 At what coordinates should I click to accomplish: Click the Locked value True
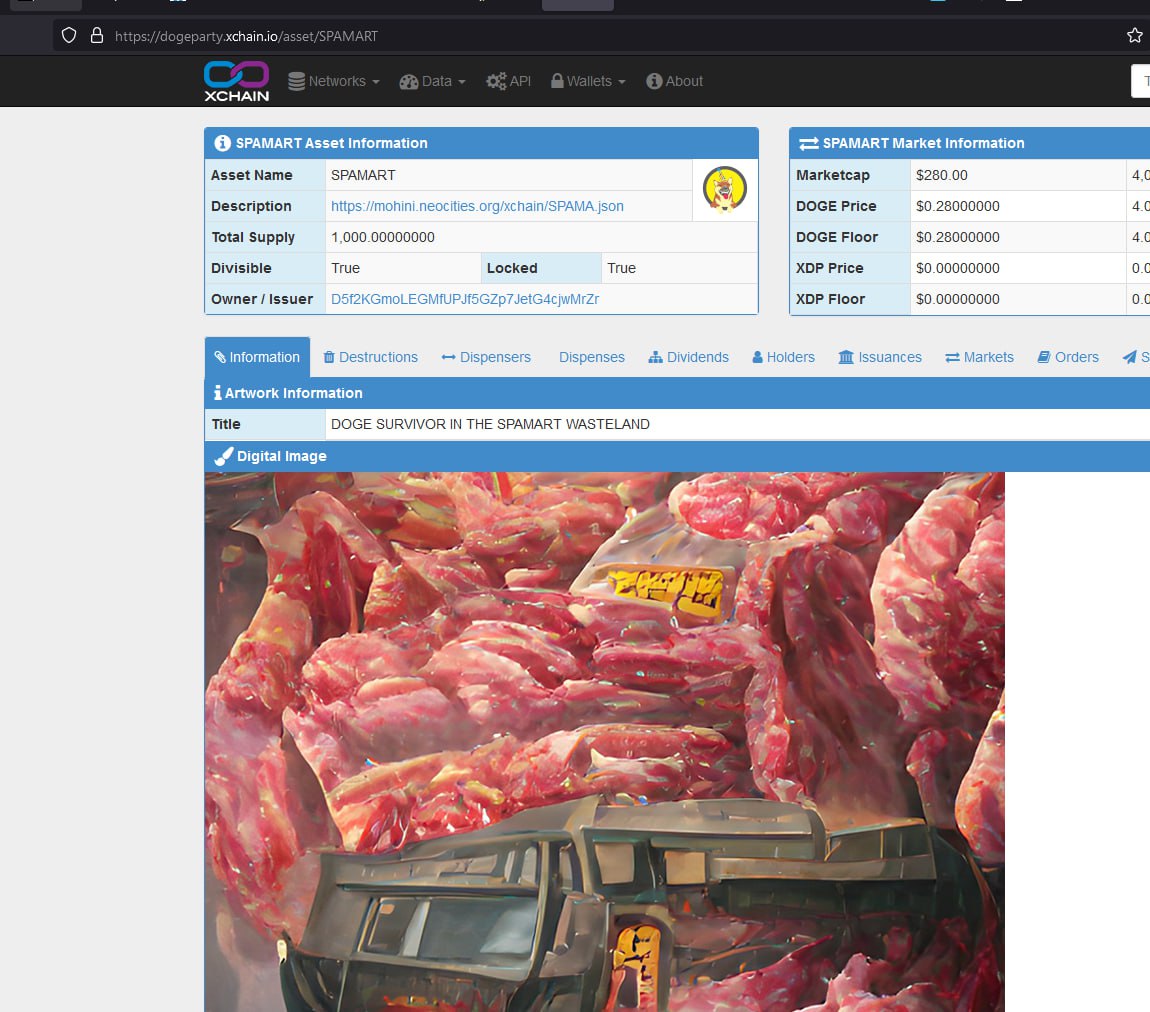click(x=621, y=268)
